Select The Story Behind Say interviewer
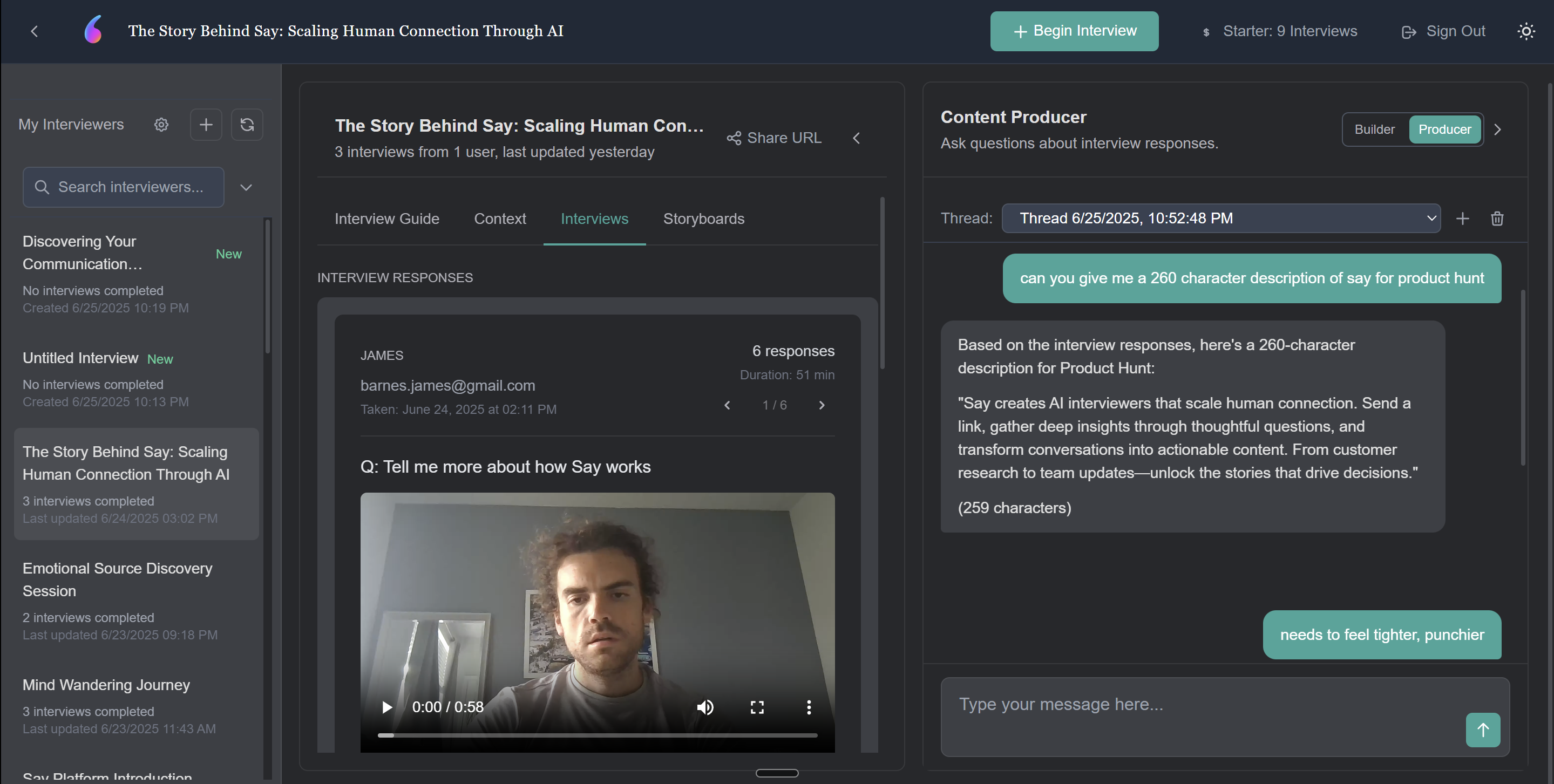Screen dimensions: 1554x784 pyautogui.click(x=137, y=485)
